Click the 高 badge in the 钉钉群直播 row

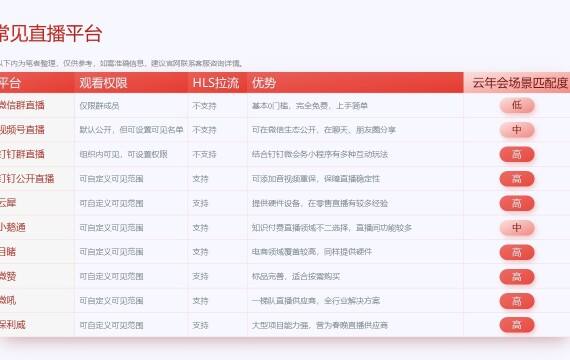tap(517, 154)
